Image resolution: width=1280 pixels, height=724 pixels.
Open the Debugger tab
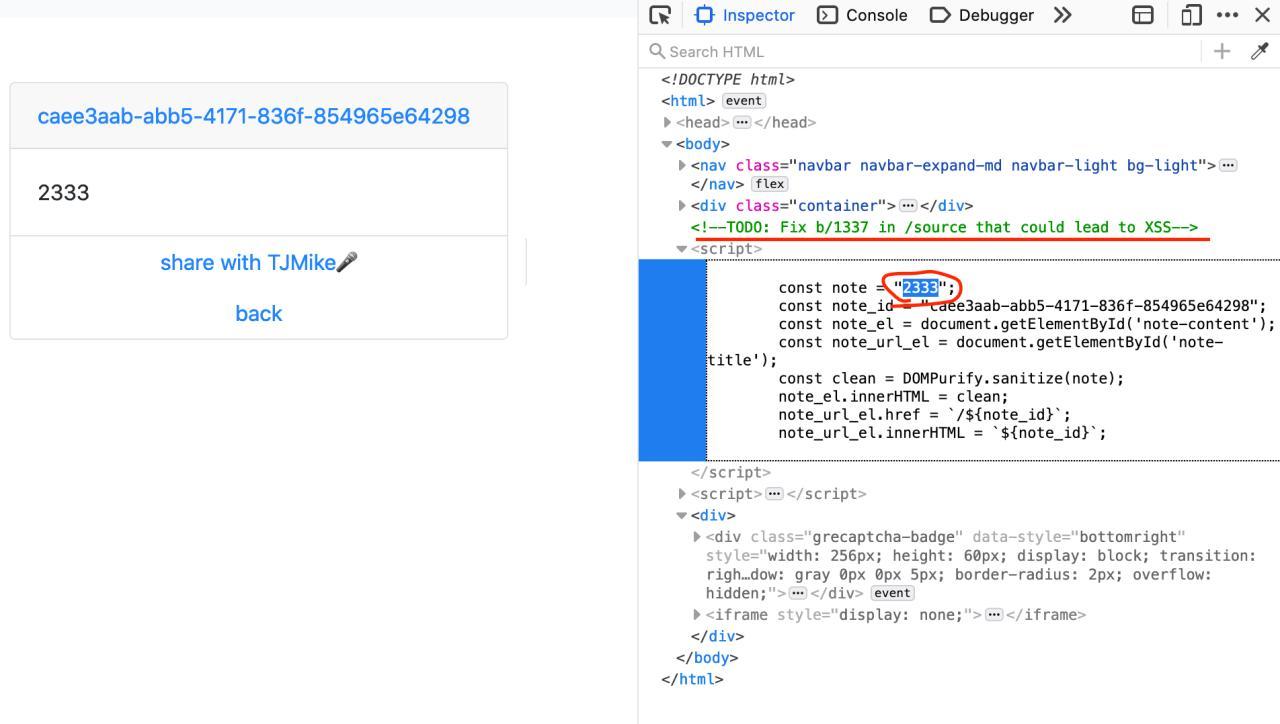[981, 15]
